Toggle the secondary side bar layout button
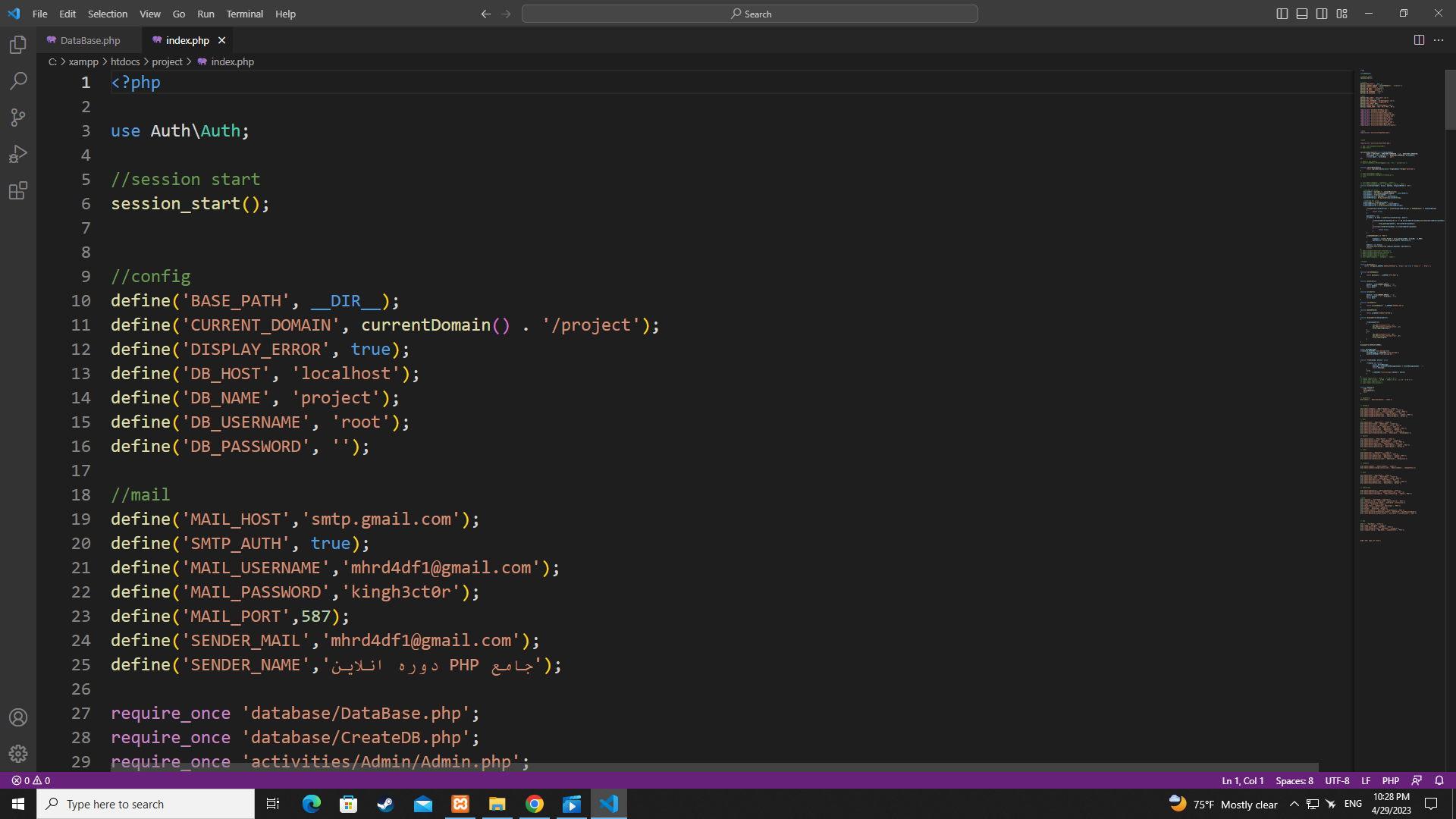This screenshot has height=819, width=1456. point(1322,14)
